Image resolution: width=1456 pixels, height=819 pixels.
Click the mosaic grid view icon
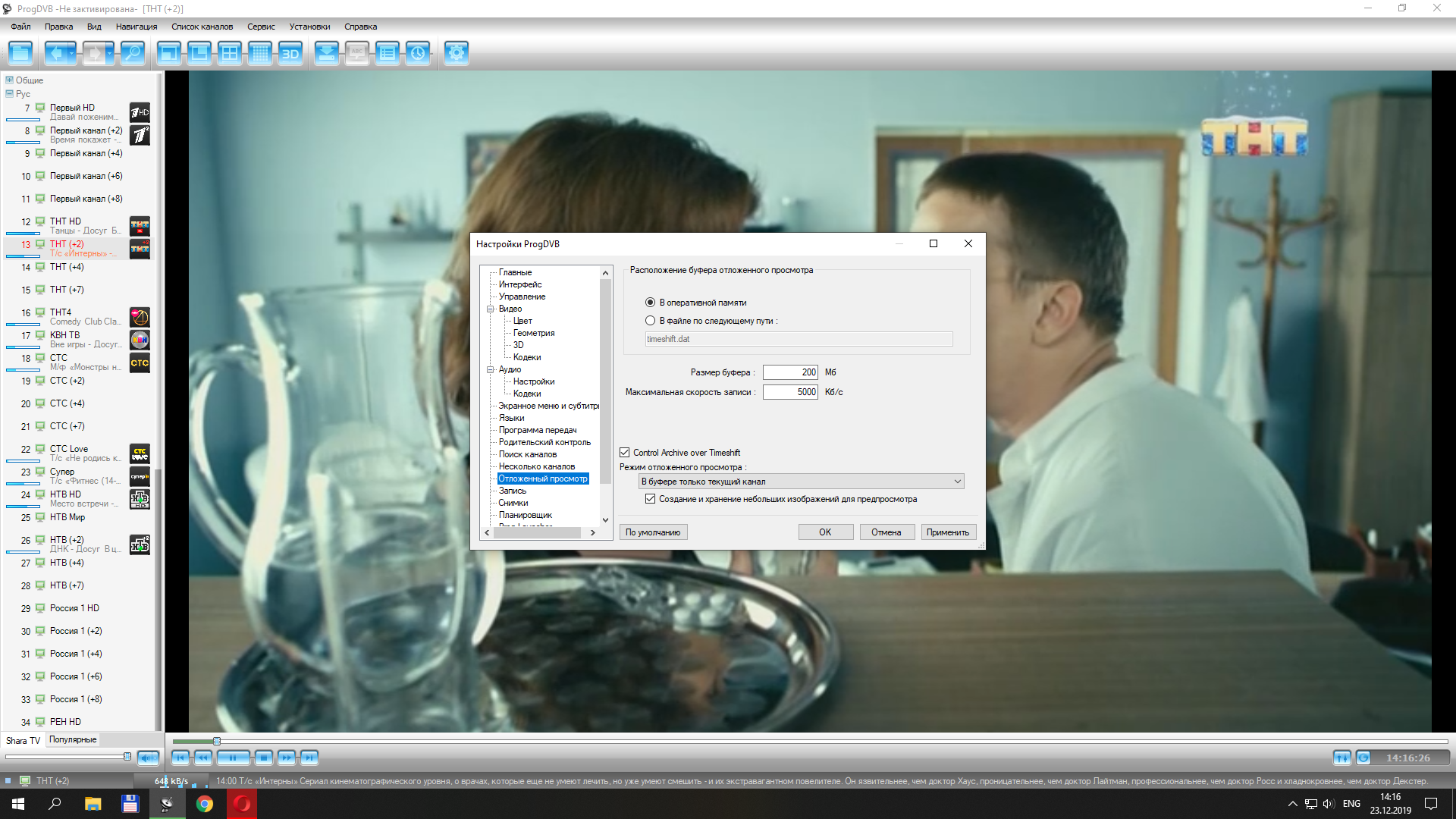point(259,53)
